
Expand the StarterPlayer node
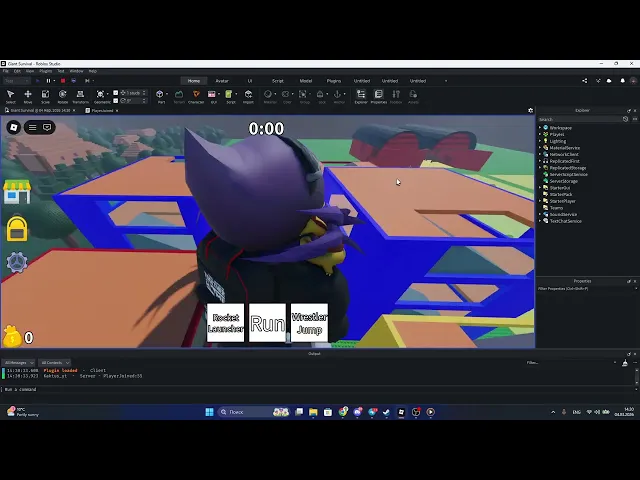(540, 201)
